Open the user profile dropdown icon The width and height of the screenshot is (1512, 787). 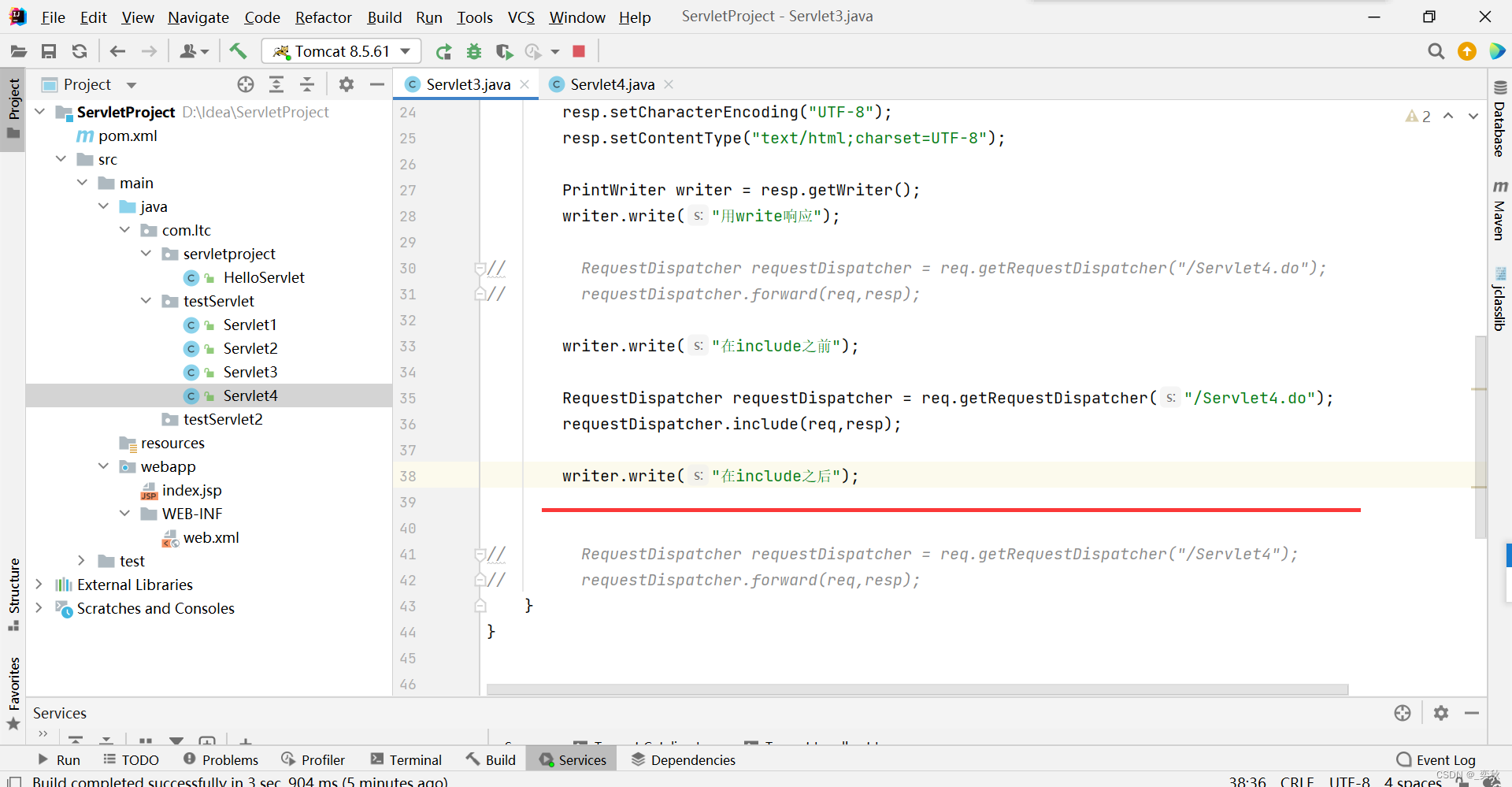194,51
